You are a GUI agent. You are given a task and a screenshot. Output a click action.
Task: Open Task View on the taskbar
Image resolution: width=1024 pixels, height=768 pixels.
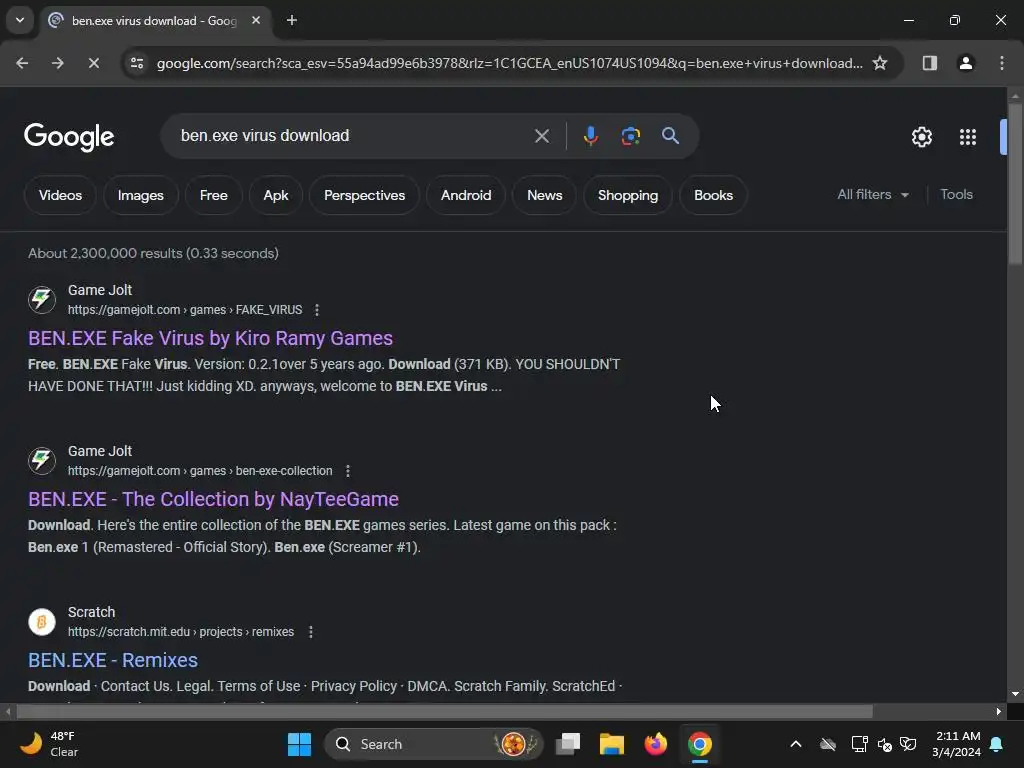568,744
